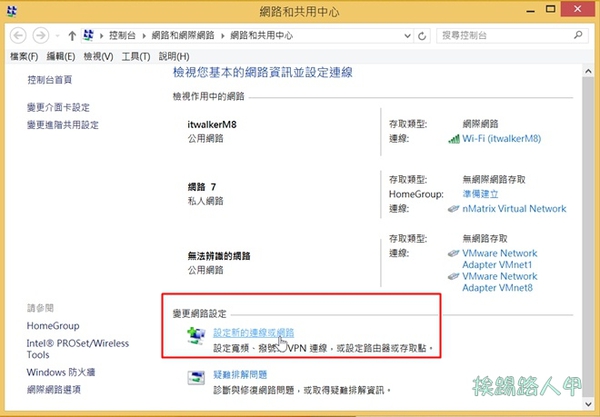Click the VMnet1 adapter icon

coord(453,253)
